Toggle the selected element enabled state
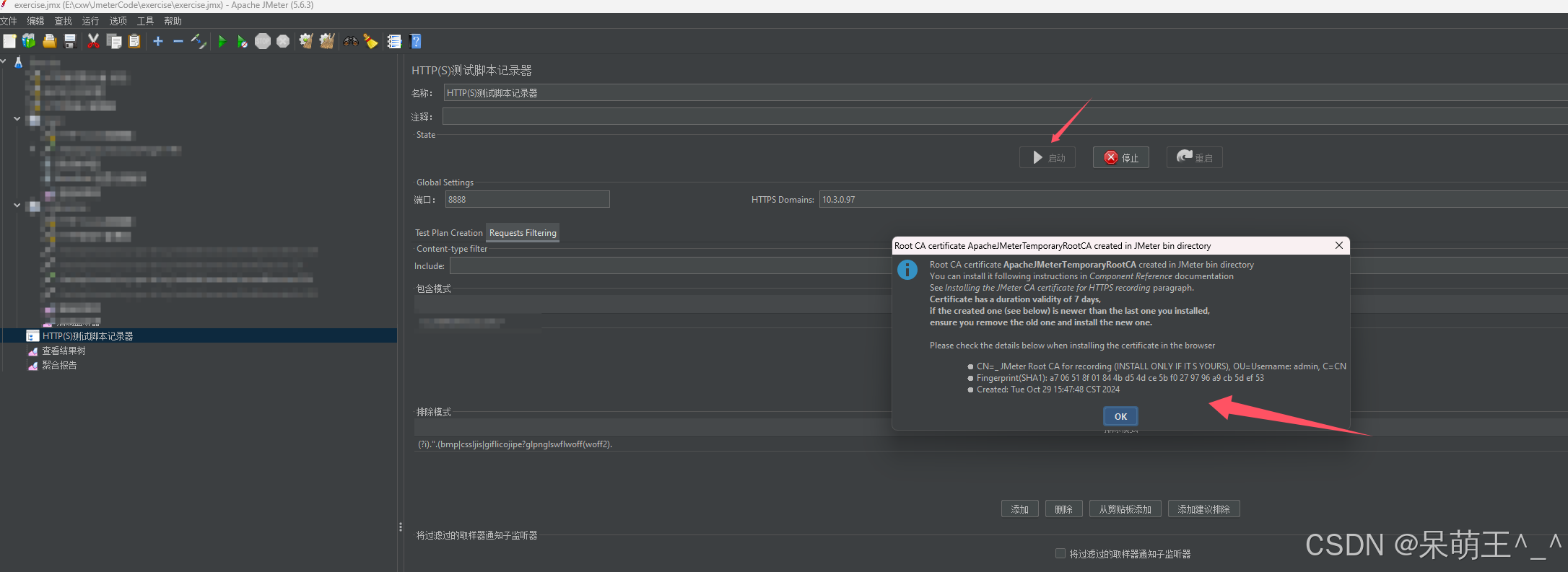 coord(199,41)
